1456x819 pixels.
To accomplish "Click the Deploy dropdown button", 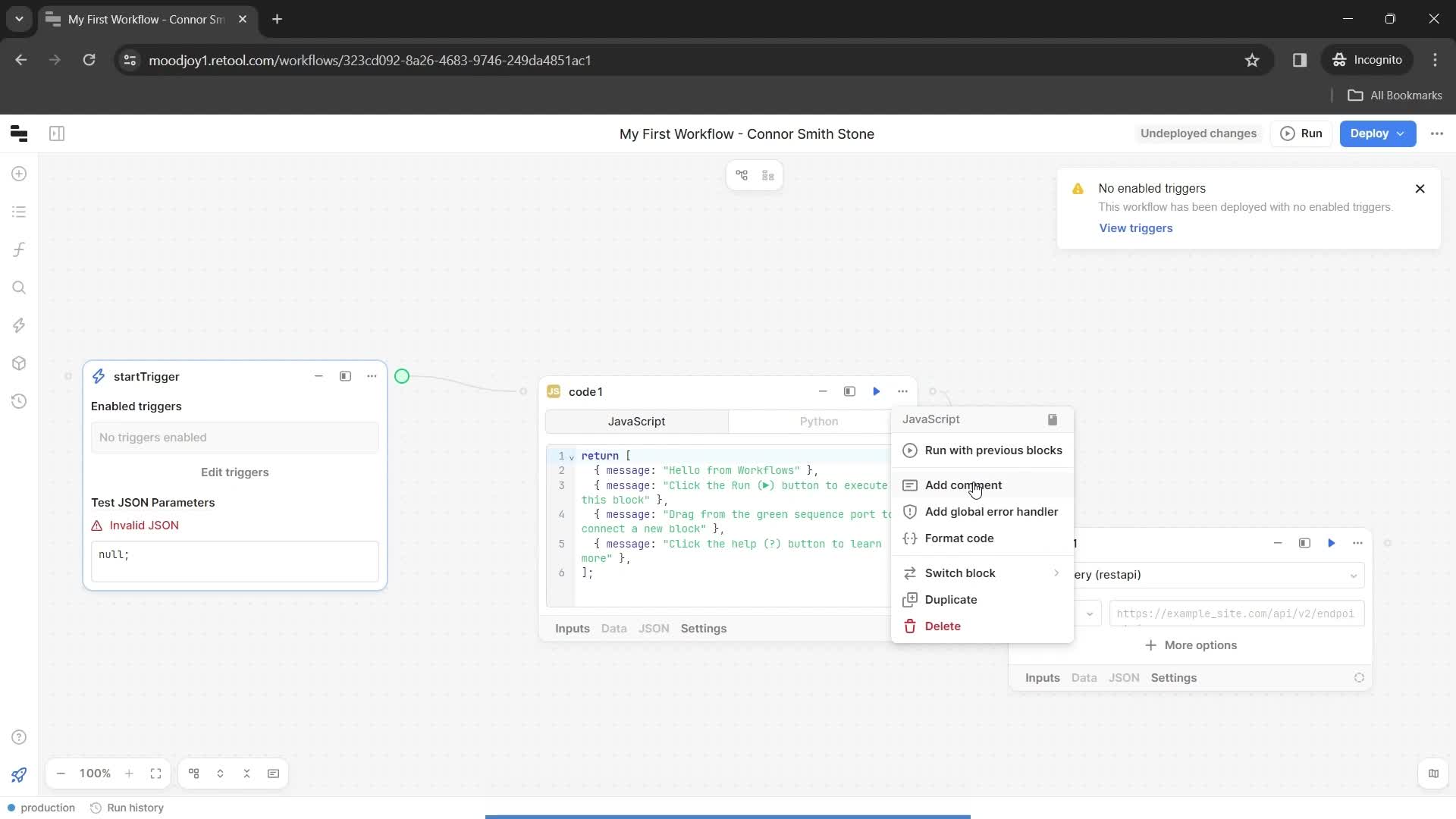I will click(1377, 133).
